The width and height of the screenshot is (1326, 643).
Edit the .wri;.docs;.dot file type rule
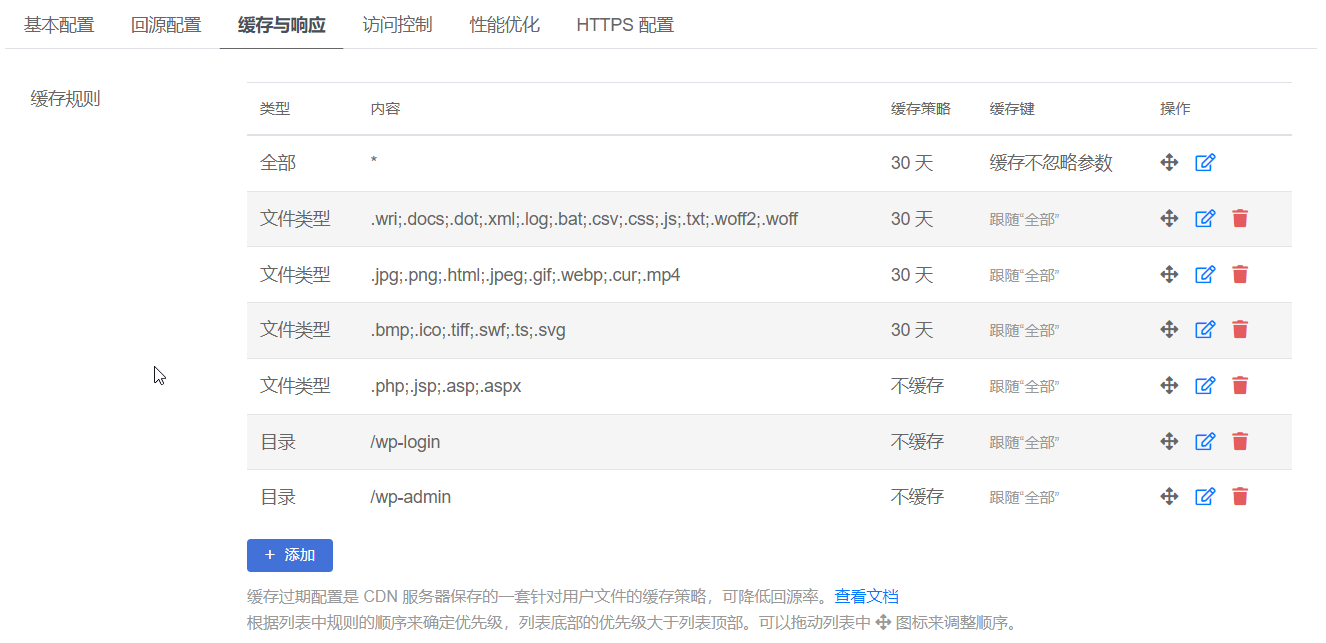[x=1205, y=218]
